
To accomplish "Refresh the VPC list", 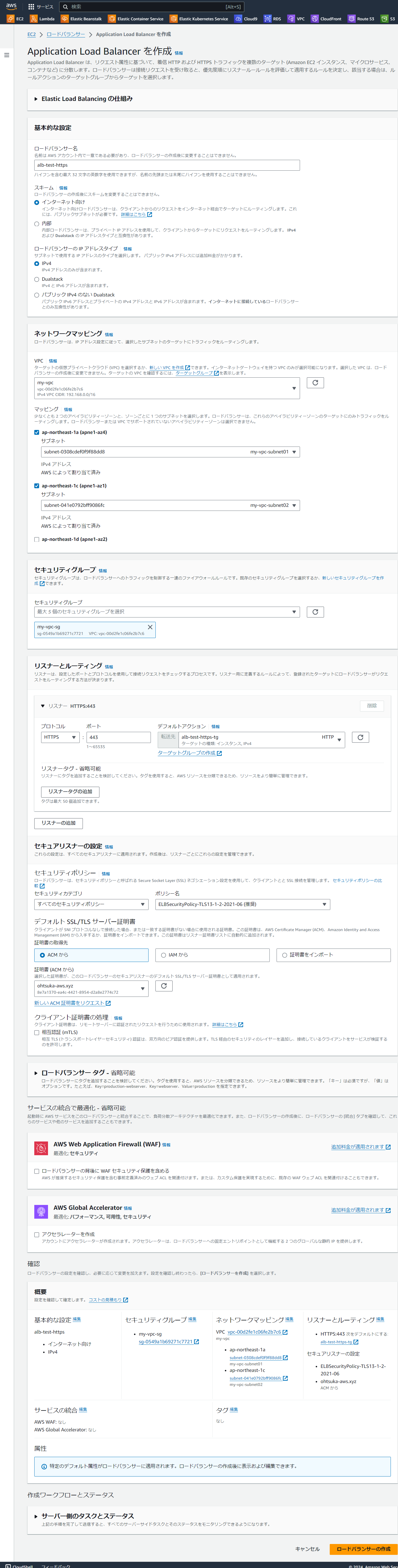I will tap(315, 382).
